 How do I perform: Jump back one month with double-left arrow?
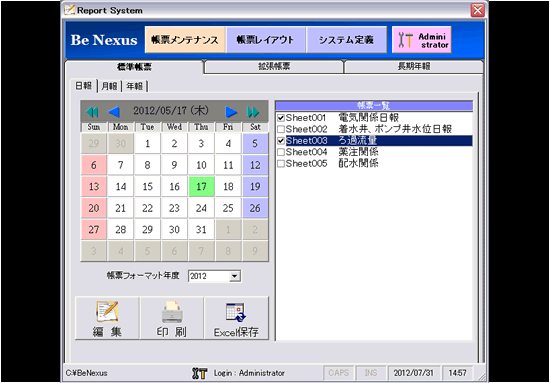92,112
